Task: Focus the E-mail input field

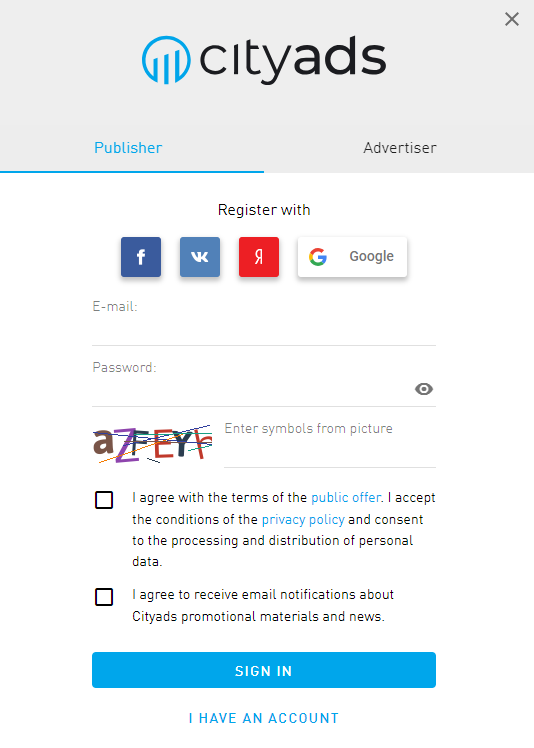Action: [x=264, y=330]
